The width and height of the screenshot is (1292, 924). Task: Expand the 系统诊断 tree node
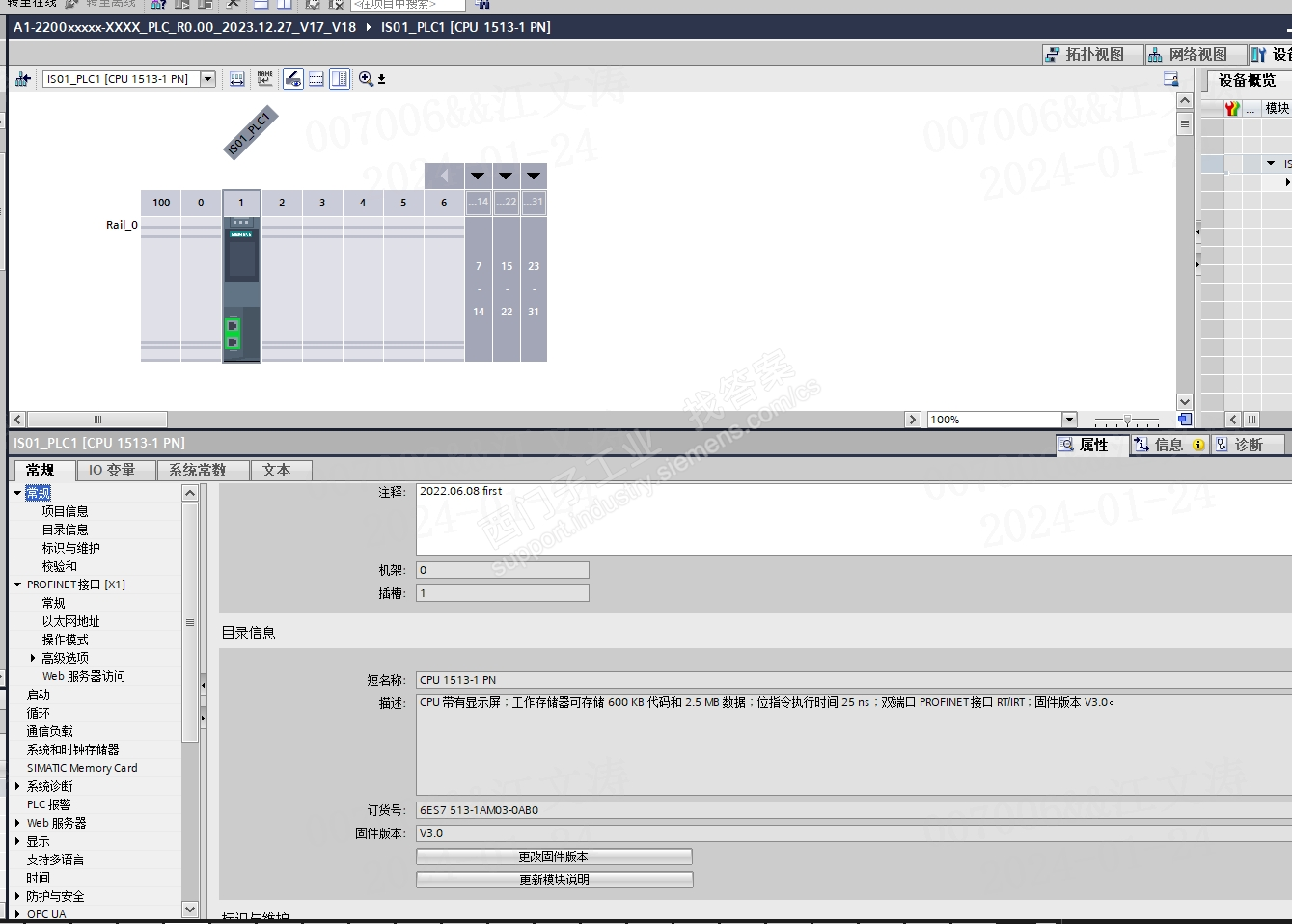click(17, 786)
